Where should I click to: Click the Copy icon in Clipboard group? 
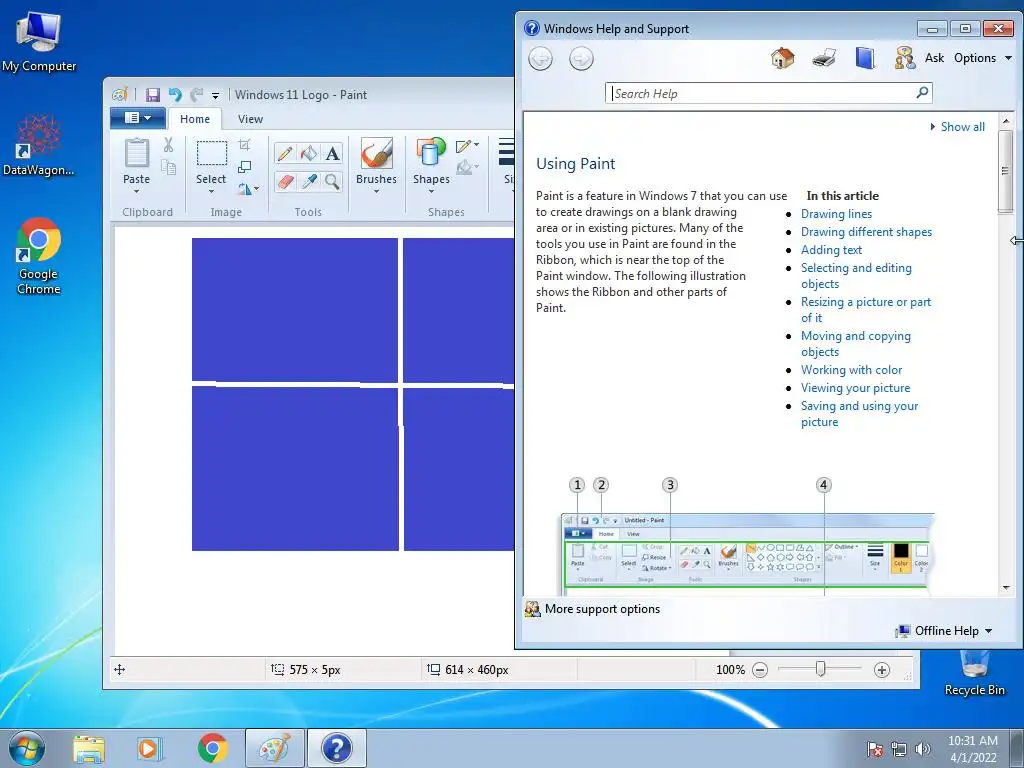tap(168, 167)
